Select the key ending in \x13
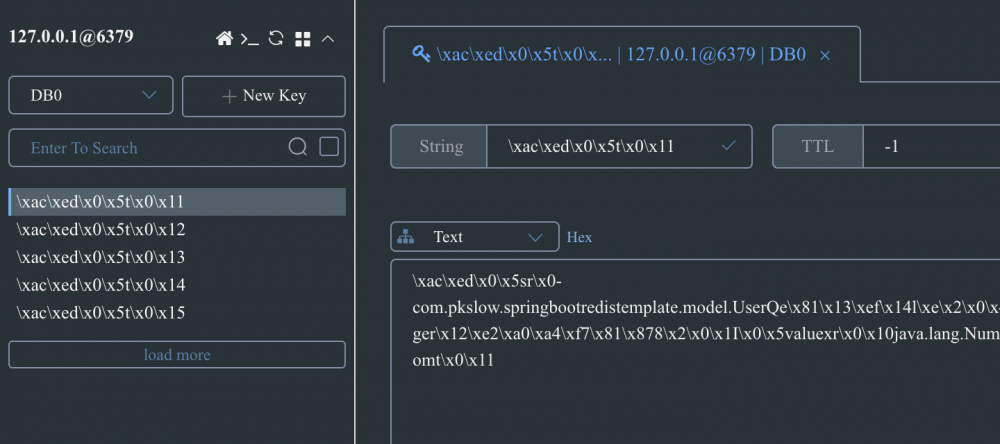This screenshot has width=1000, height=444. click(x=101, y=257)
